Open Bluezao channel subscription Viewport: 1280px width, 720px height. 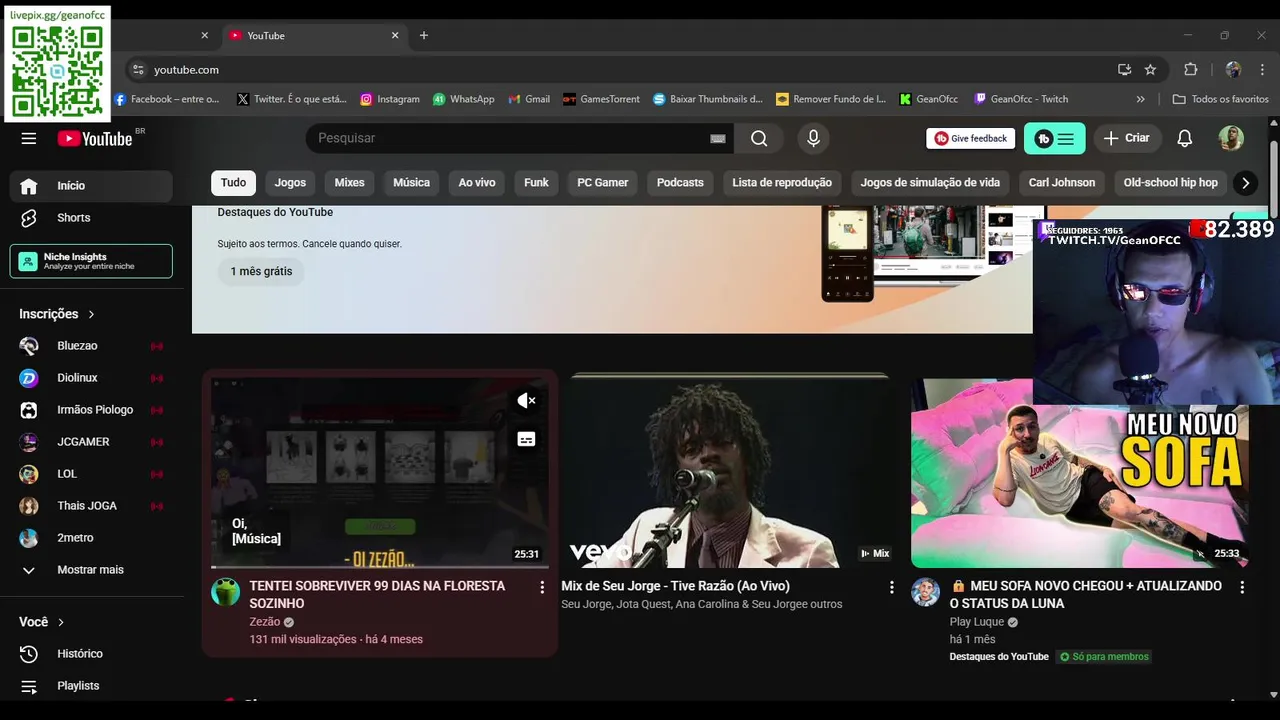(x=91, y=346)
